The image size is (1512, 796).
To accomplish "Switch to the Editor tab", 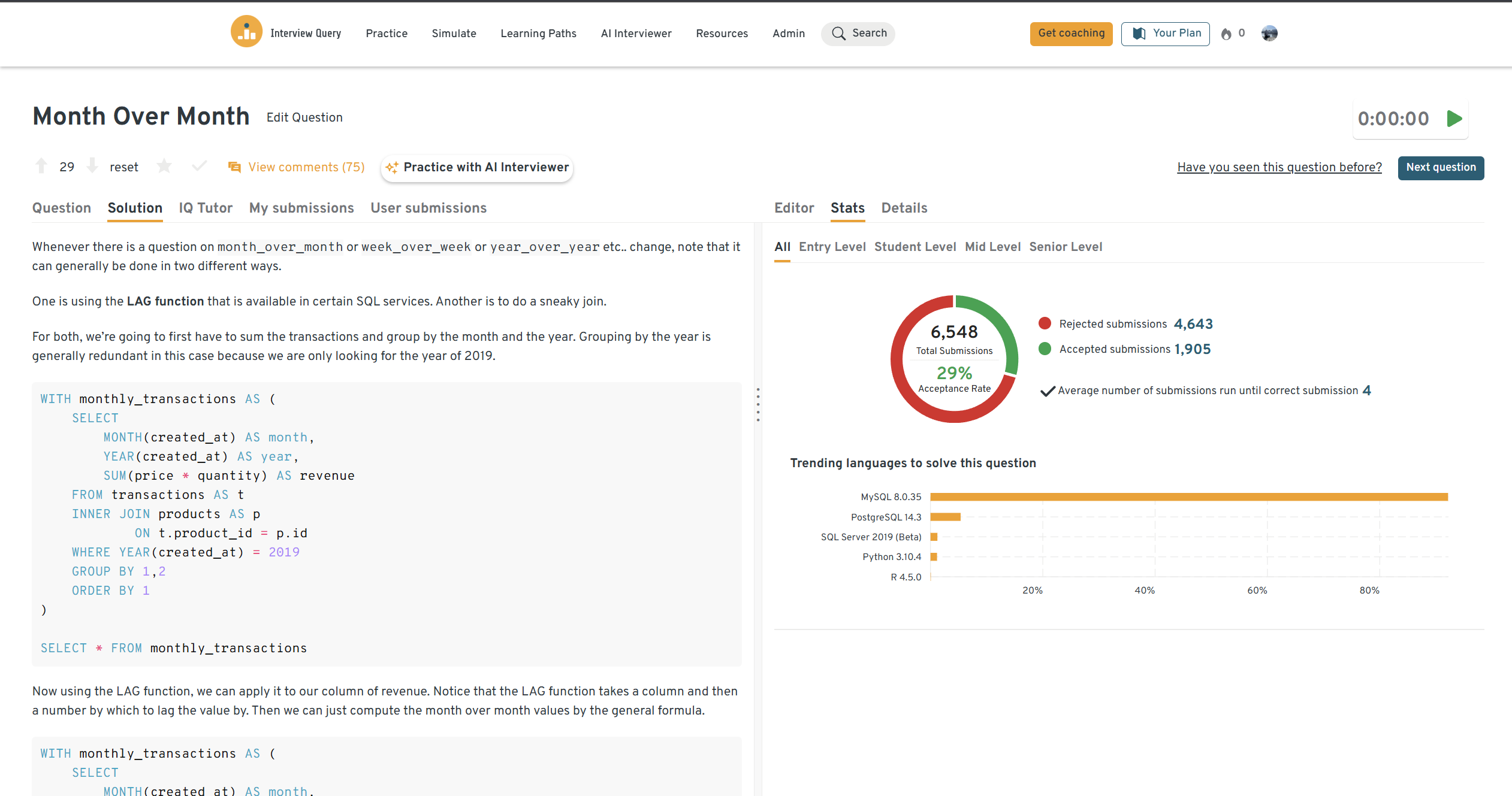I will pyautogui.click(x=794, y=208).
